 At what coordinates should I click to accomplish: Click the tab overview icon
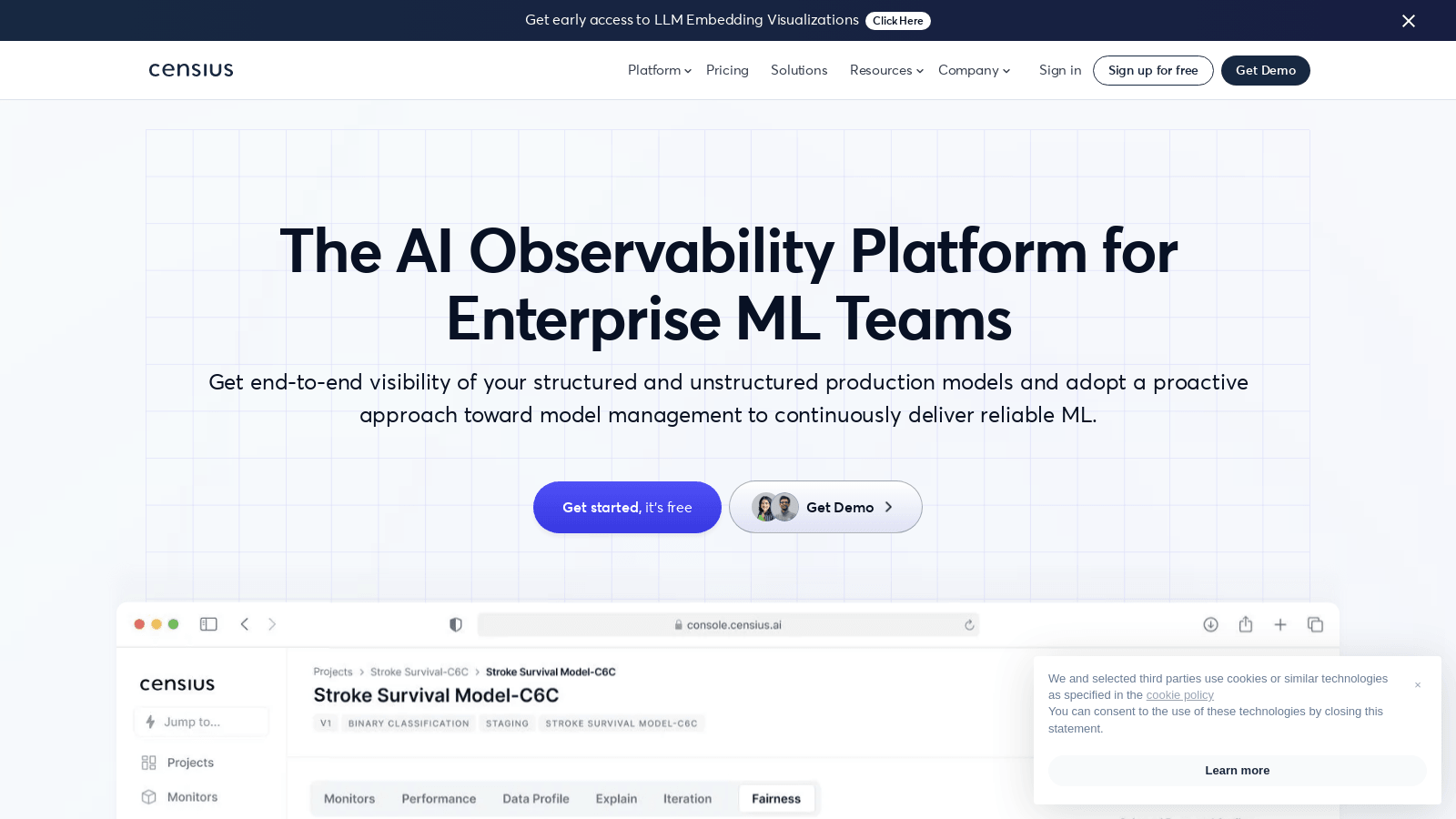[1315, 624]
